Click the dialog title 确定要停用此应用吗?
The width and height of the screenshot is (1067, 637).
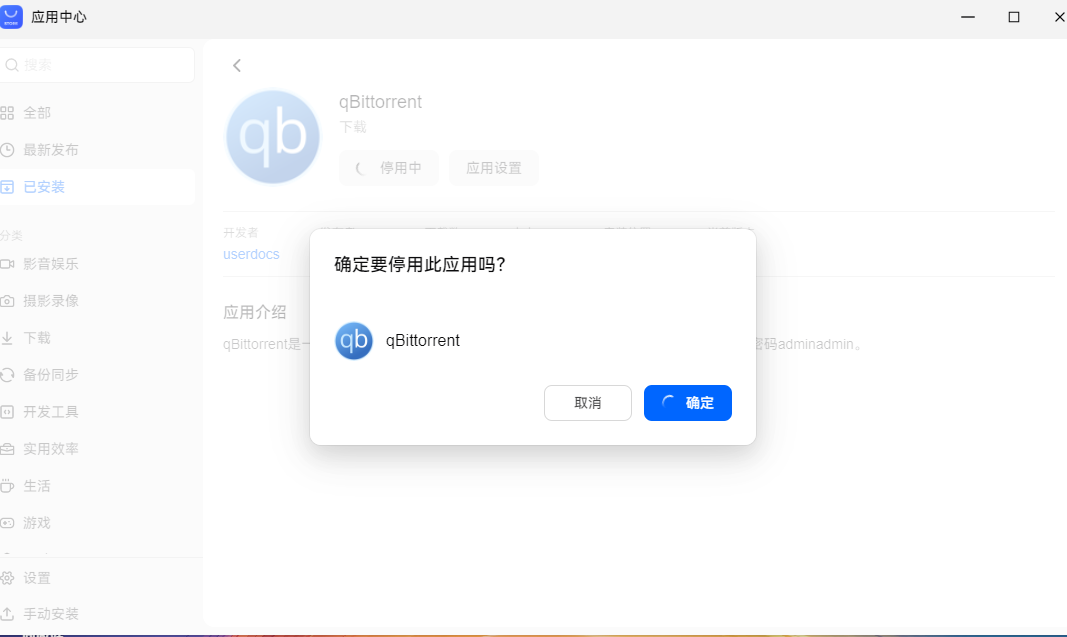420,265
